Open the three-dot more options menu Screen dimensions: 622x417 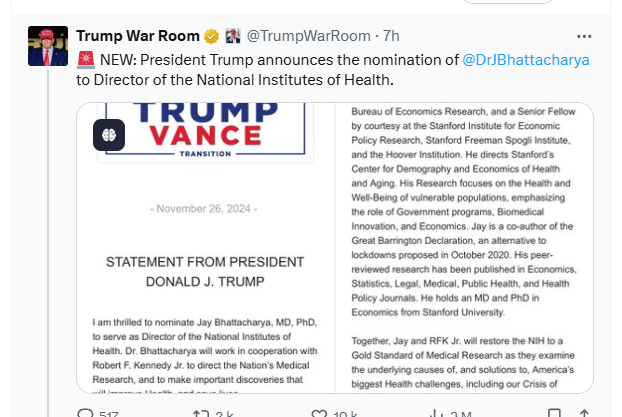tap(598, 36)
